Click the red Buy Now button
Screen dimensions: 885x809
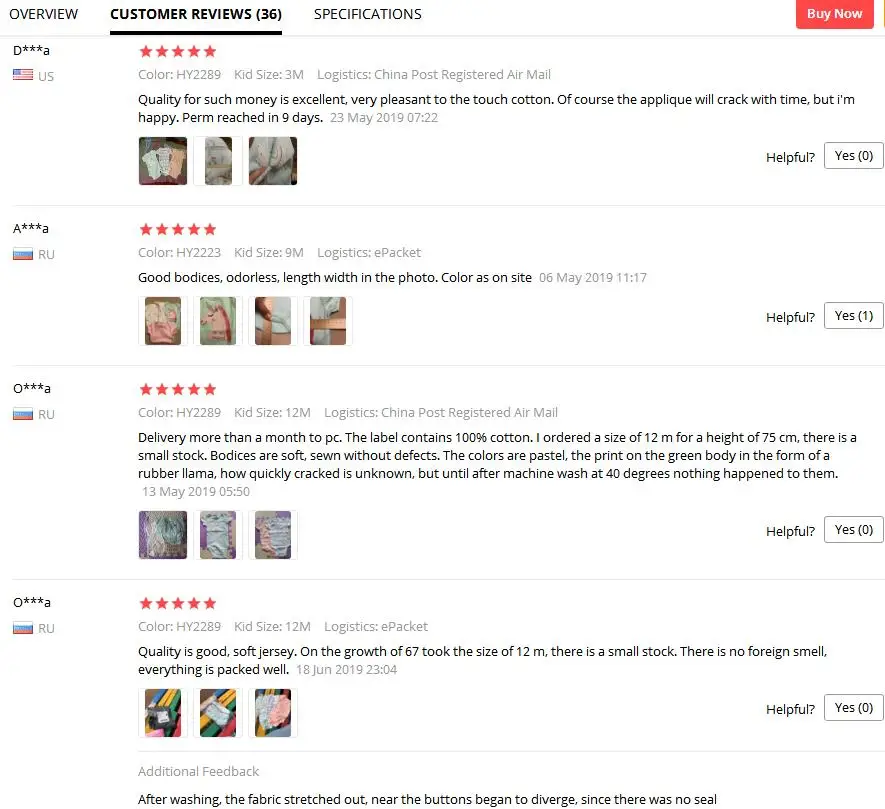(834, 14)
